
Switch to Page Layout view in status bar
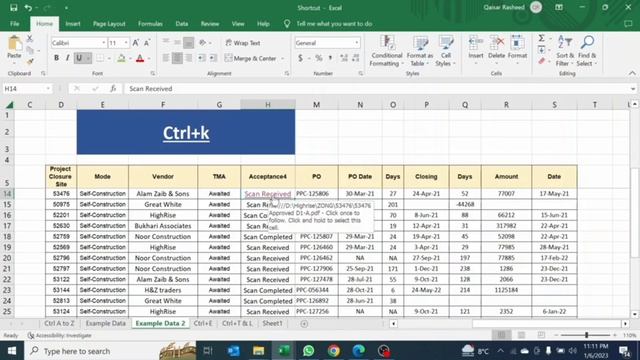521,335
